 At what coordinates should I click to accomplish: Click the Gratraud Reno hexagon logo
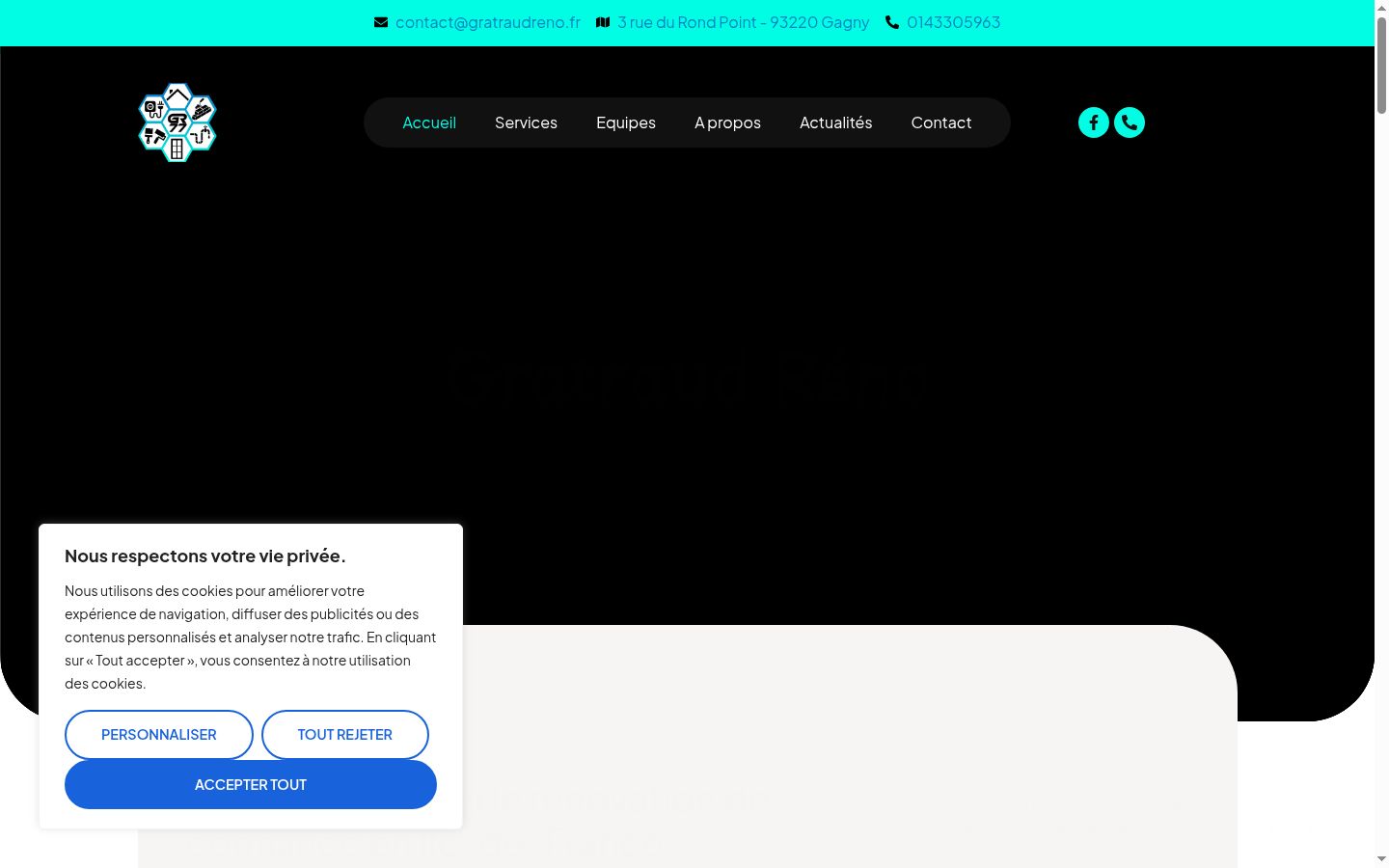point(177,122)
